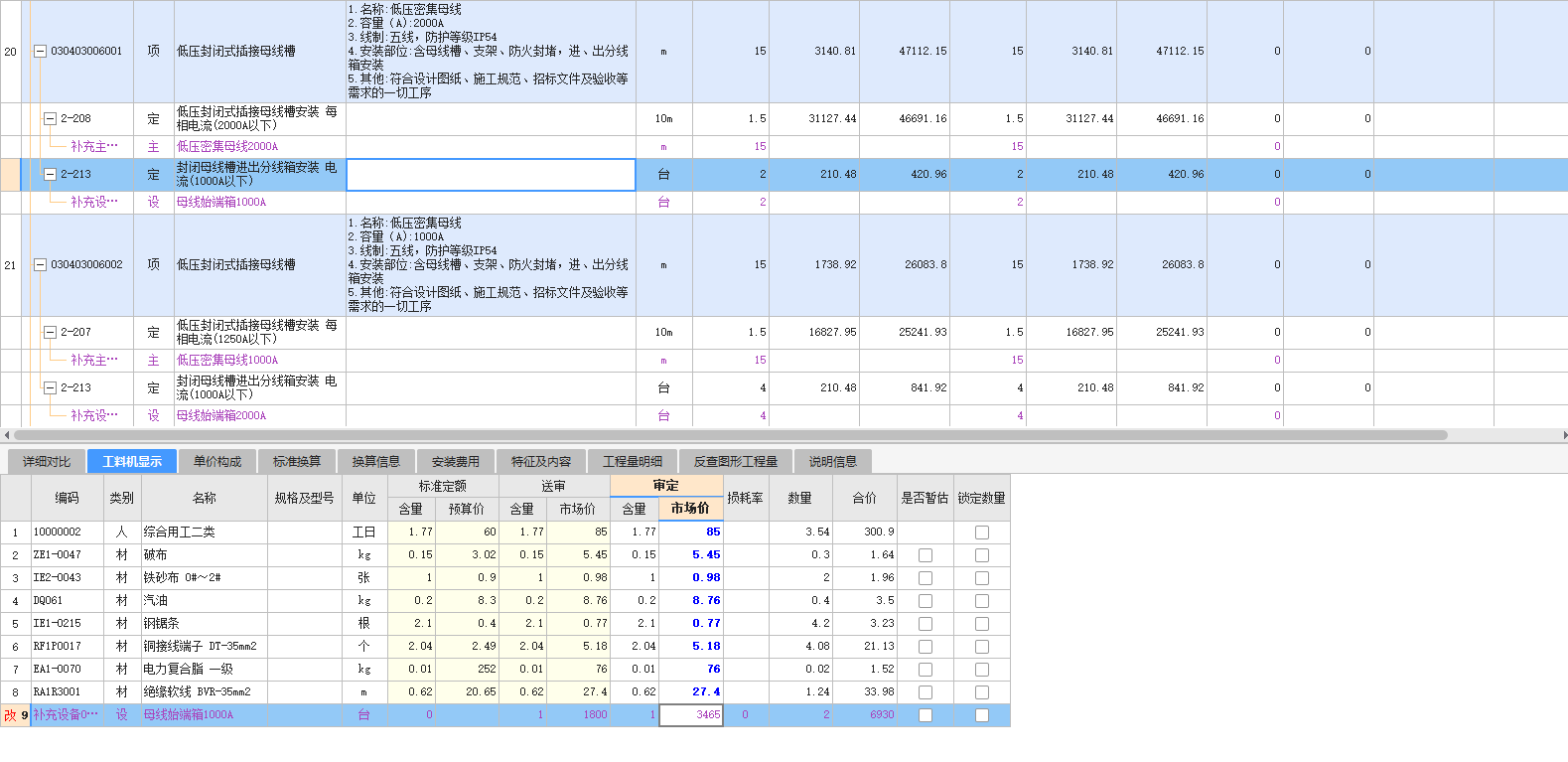Viewport: 1568px width, 762px height.
Task: Click the 综合用工二类 name cell
Action: [204, 533]
